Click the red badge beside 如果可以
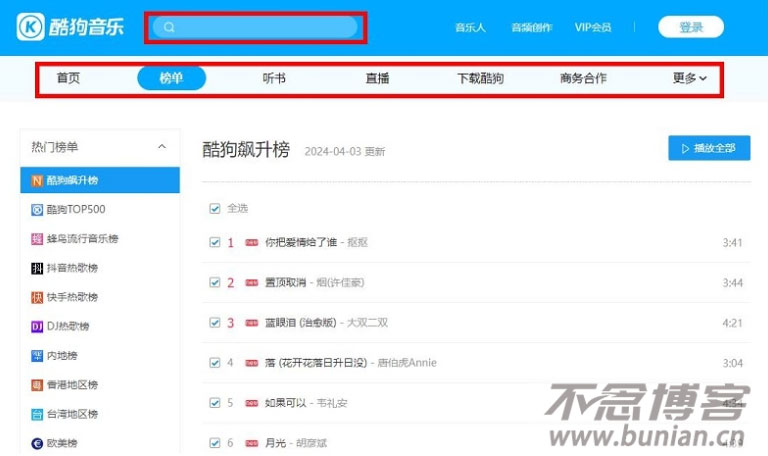The height and width of the screenshot is (456, 768). click(252, 403)
